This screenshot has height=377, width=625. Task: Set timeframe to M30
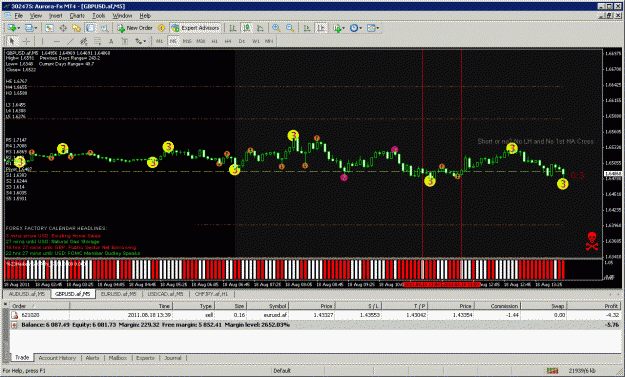pyautogui.click(x=200, y=41)
